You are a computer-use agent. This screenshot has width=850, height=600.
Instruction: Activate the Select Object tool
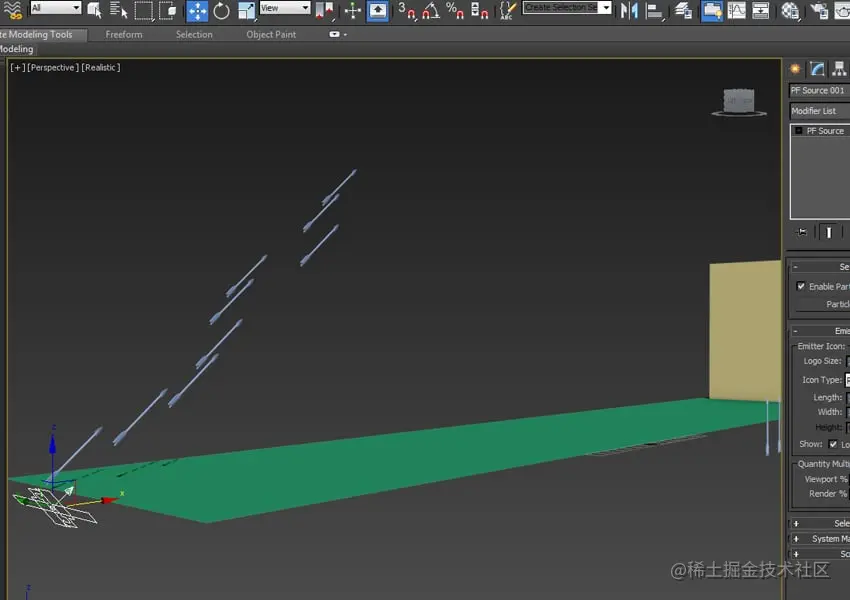pyautogui.click(x=94, y=10)
